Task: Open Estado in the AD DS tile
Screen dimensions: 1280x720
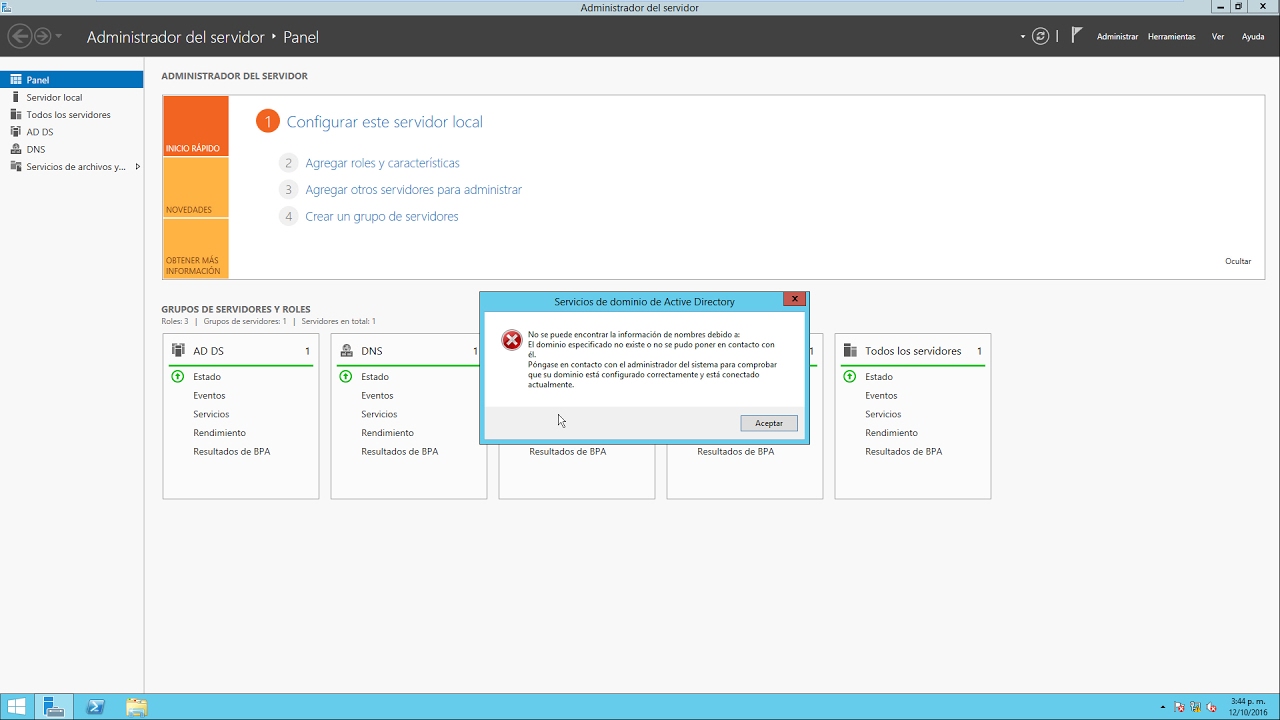Action: pos(207,377)
